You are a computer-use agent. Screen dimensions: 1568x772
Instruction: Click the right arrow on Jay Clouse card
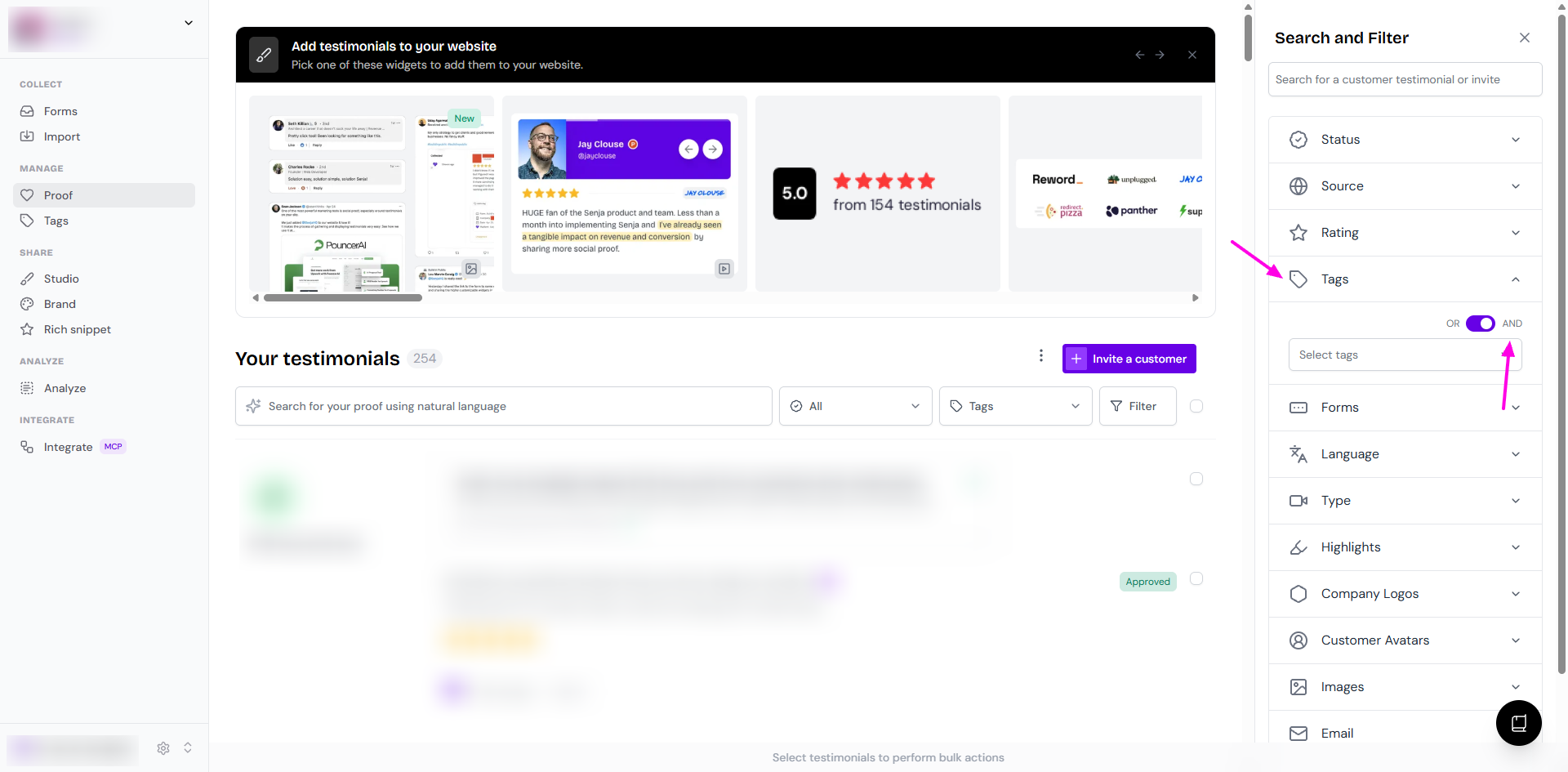click(712, 149)
